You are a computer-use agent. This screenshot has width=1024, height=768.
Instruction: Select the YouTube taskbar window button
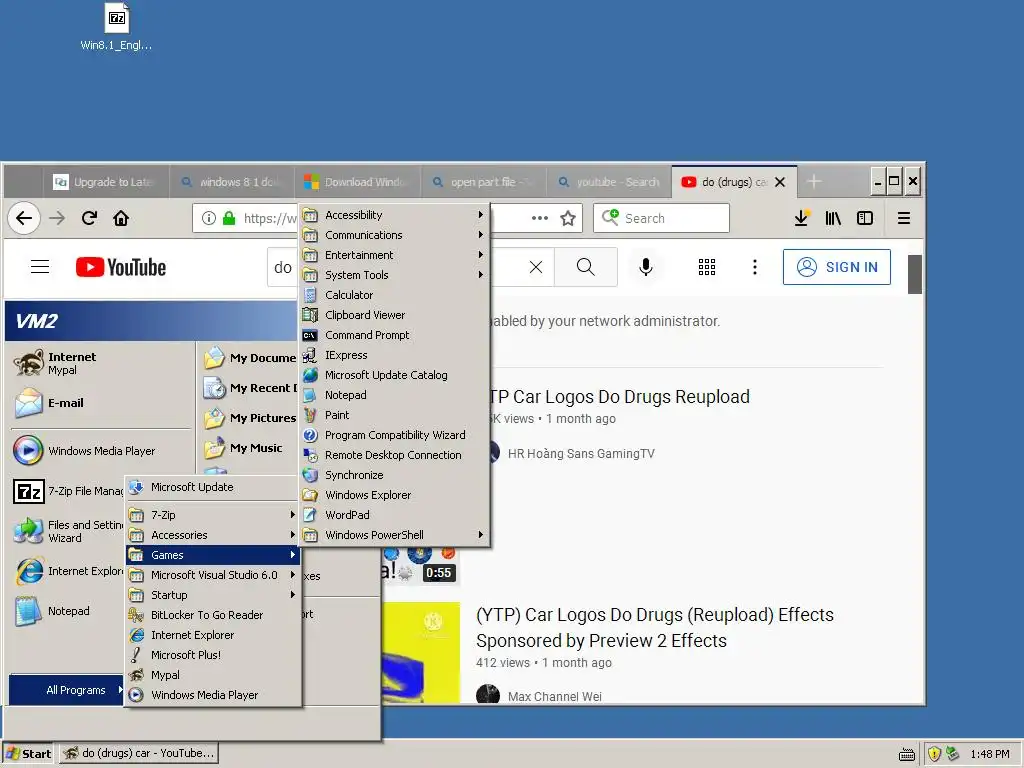click(x=138, y=754)
